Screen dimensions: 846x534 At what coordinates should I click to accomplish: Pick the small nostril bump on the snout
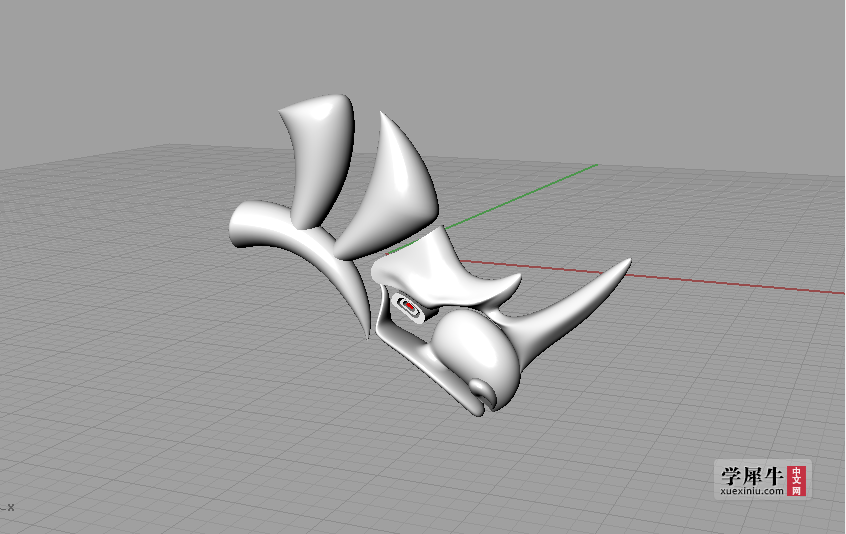click(482, 391)
